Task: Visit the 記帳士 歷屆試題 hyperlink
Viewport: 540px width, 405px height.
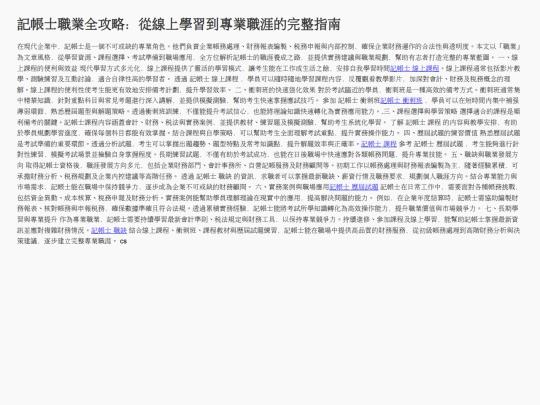Action: 354,187
